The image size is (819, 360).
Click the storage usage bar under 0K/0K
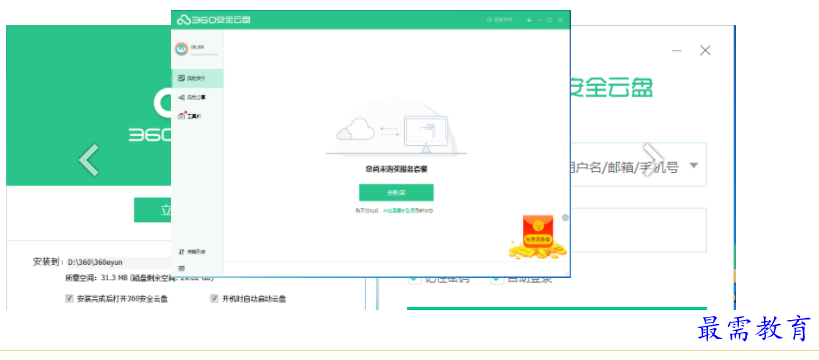(204, 54)
